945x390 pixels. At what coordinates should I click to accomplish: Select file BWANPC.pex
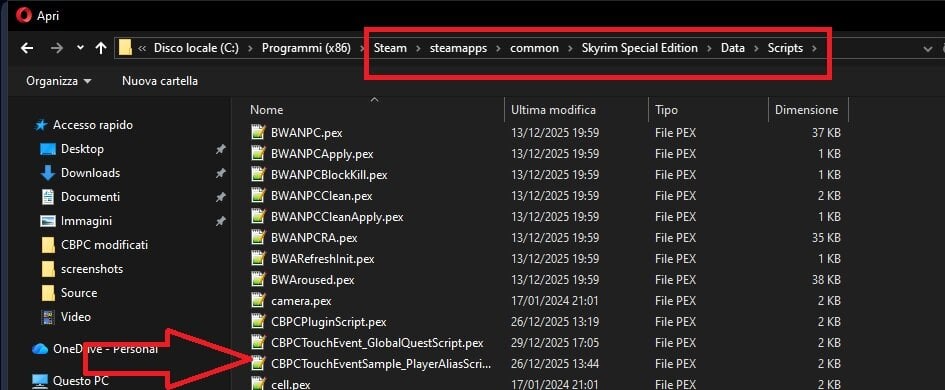pos(307,133)
